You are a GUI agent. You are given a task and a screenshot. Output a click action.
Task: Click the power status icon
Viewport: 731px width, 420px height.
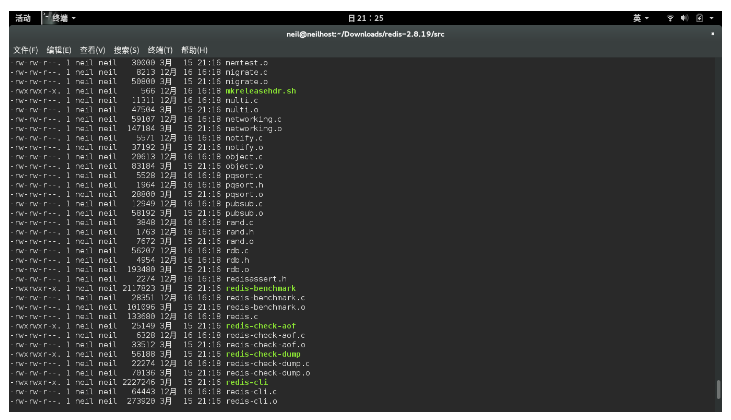pos(699,18)
